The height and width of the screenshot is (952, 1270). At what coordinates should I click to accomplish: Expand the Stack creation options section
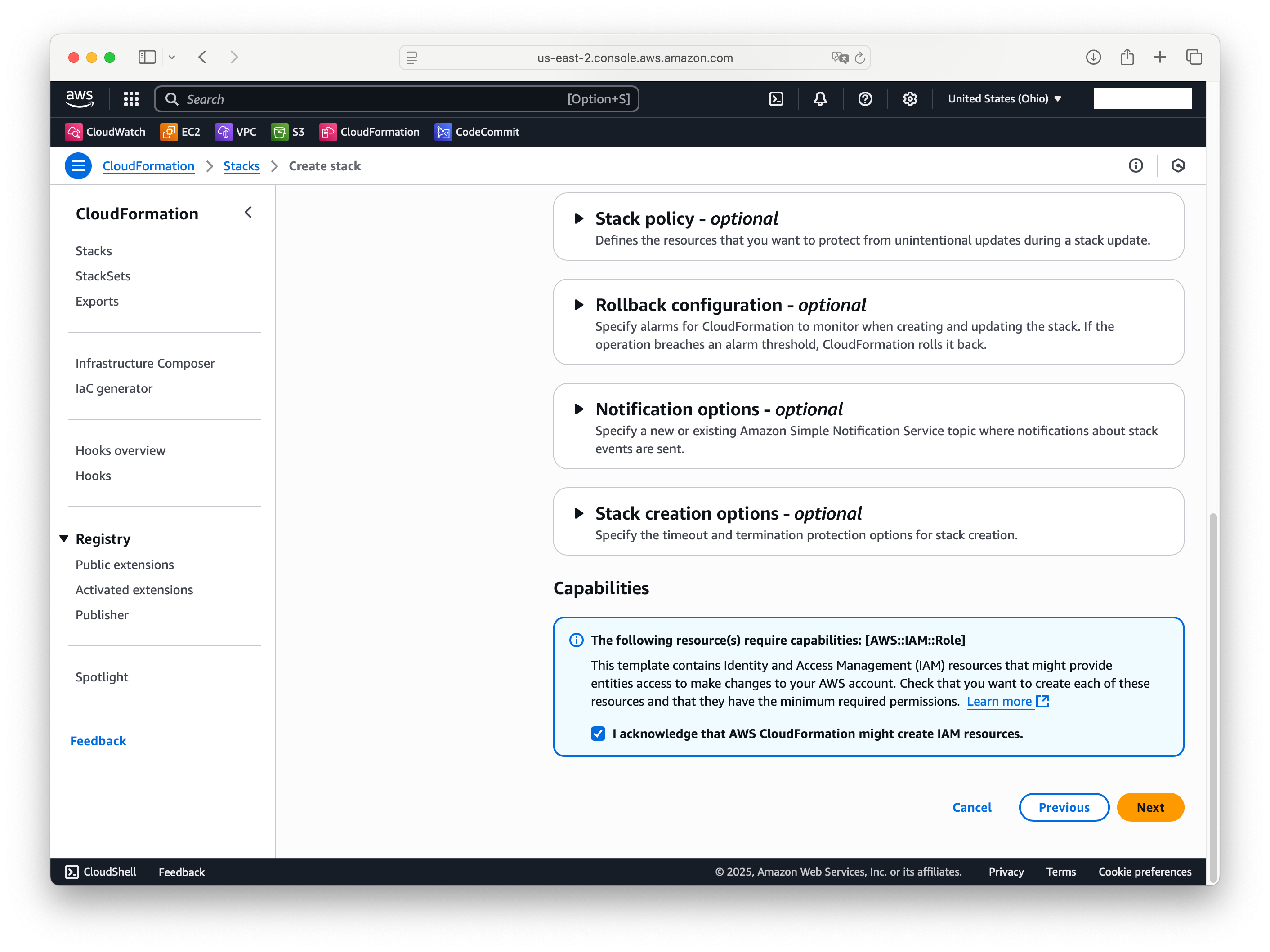coord(579,514)
